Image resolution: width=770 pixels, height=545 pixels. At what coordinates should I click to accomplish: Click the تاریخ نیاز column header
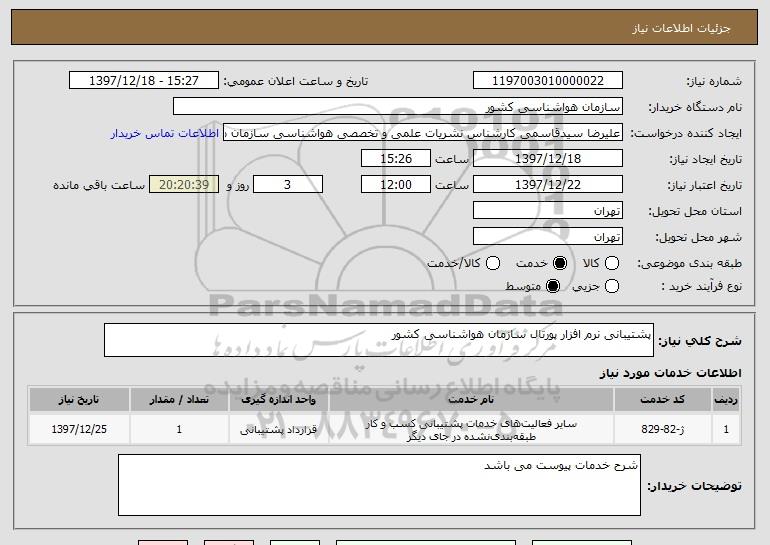tap(79, 400)
